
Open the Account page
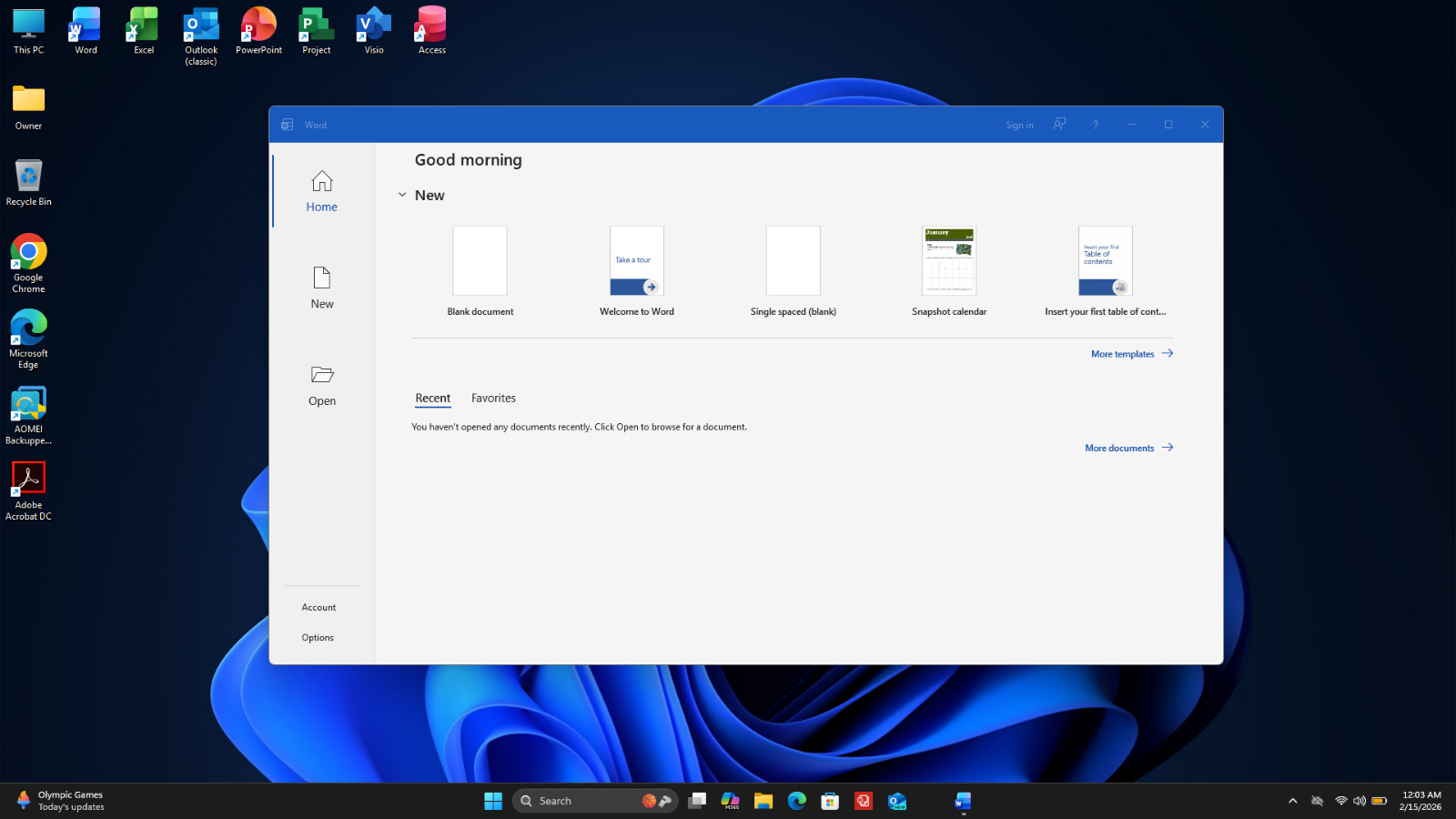[x=319, y=607]
